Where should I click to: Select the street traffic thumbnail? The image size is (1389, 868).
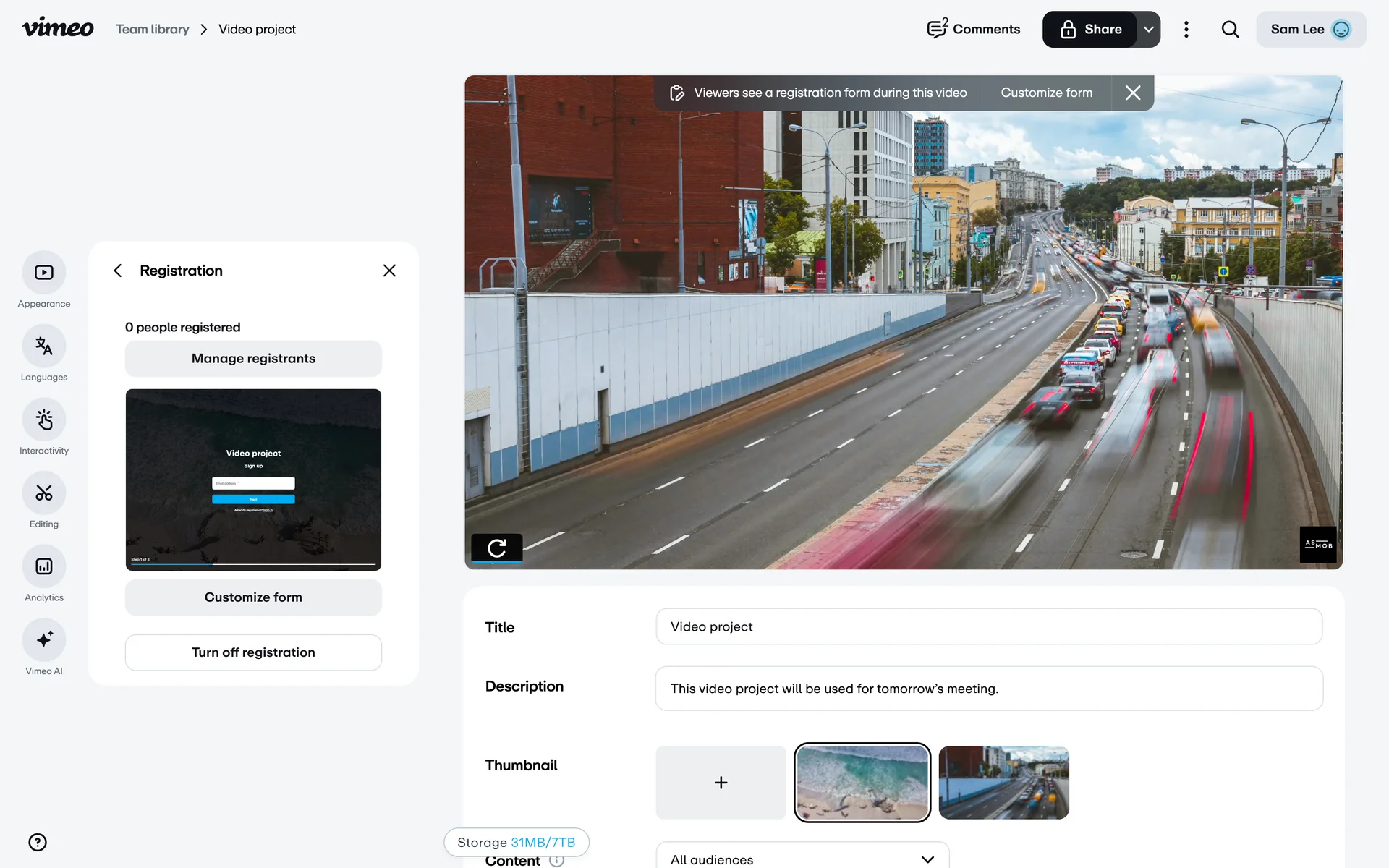[x=1003, y=783]
